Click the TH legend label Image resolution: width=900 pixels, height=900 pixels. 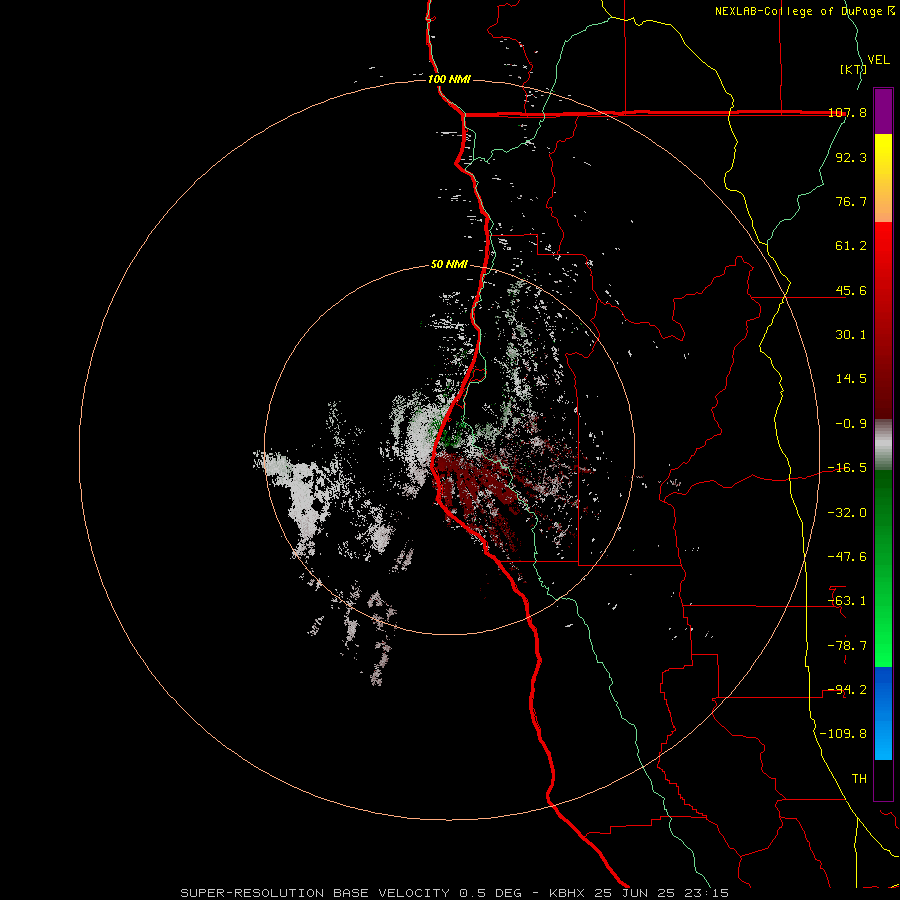859,779
